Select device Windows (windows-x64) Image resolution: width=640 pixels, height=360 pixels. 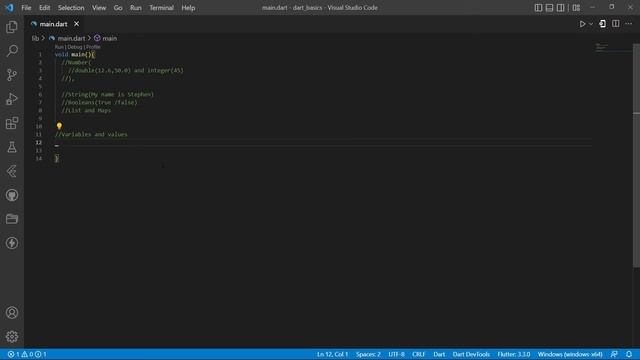[570, 354]
